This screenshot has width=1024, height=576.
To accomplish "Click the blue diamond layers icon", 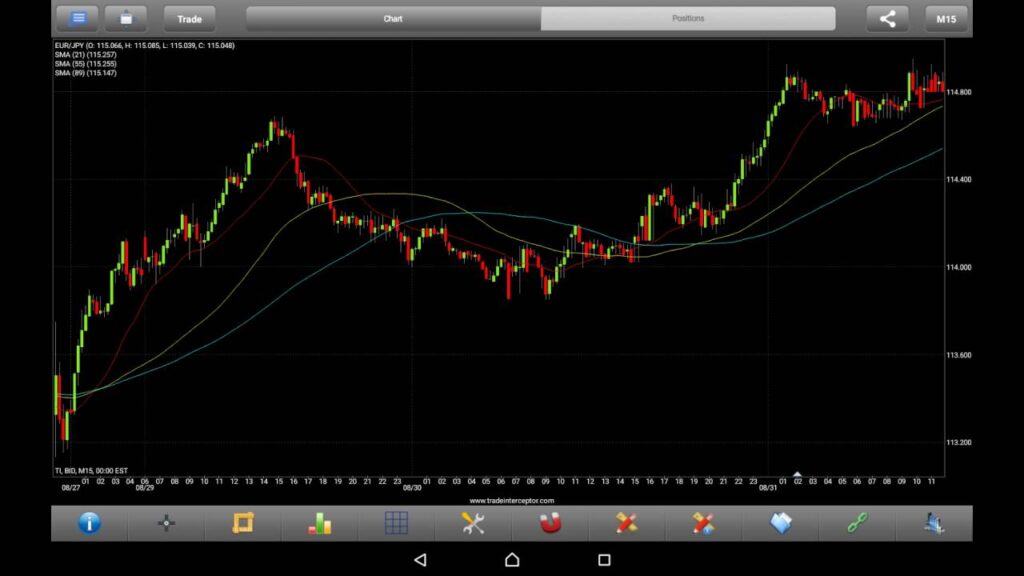I will pos(780,523).
